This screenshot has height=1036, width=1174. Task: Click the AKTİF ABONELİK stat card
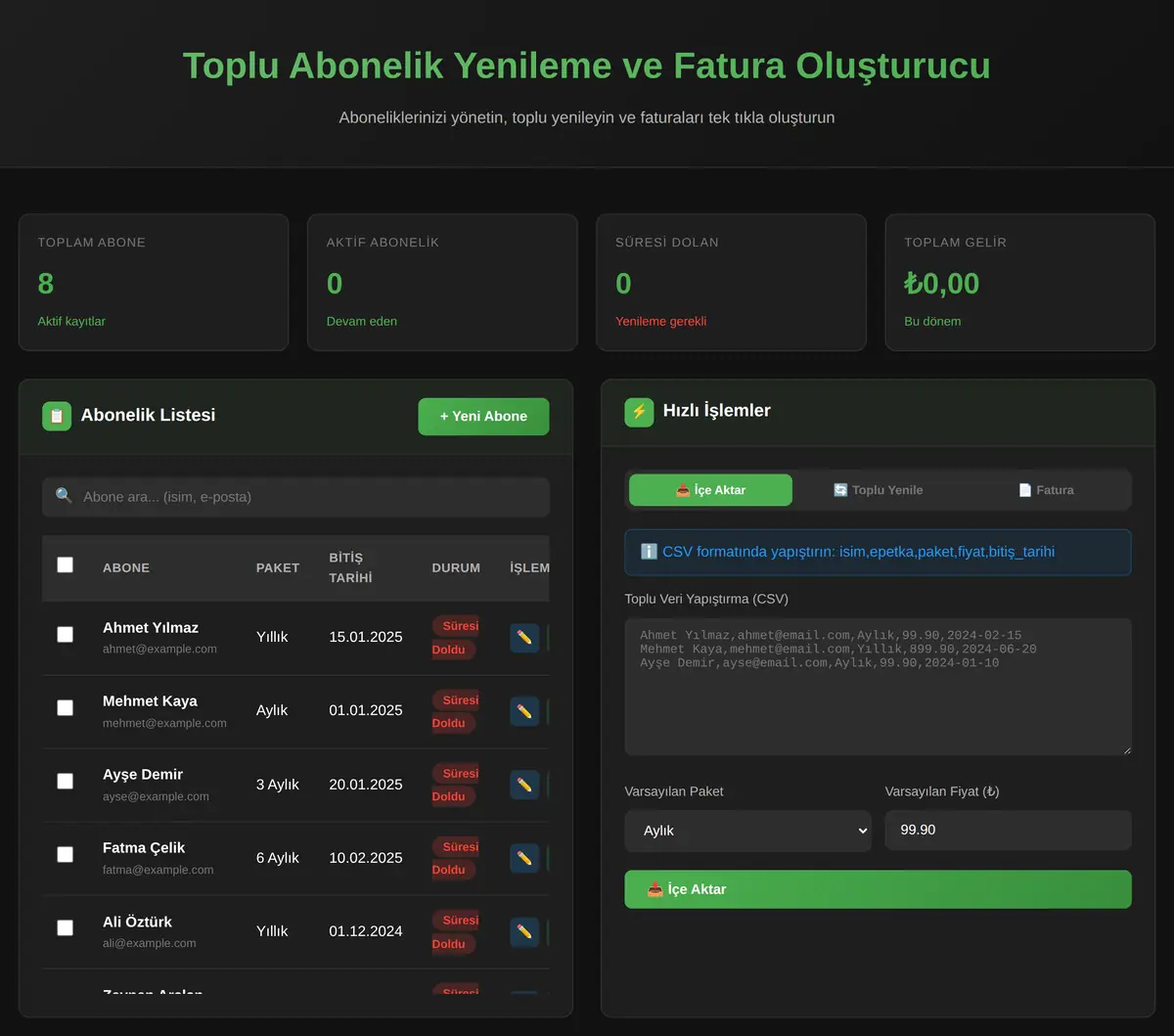coord(442,283)
